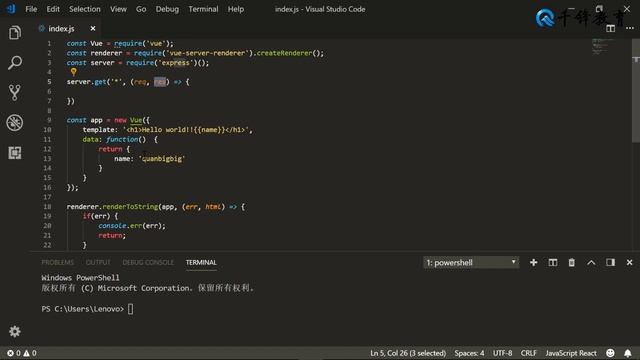Open the Source Control view
The width and height of the screenshot is (640, 360).
[15, 93]
